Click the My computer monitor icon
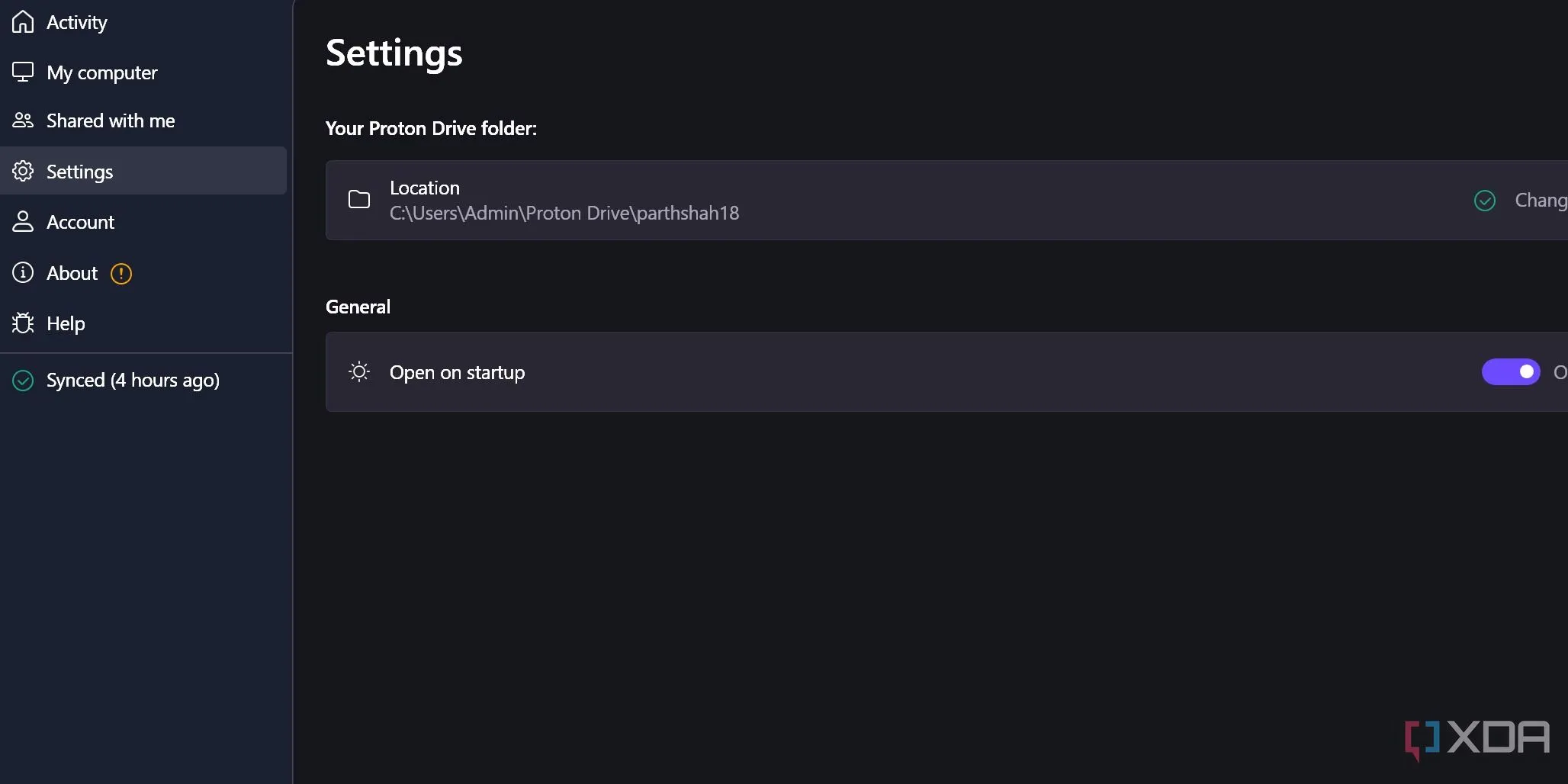 [23, 72]
